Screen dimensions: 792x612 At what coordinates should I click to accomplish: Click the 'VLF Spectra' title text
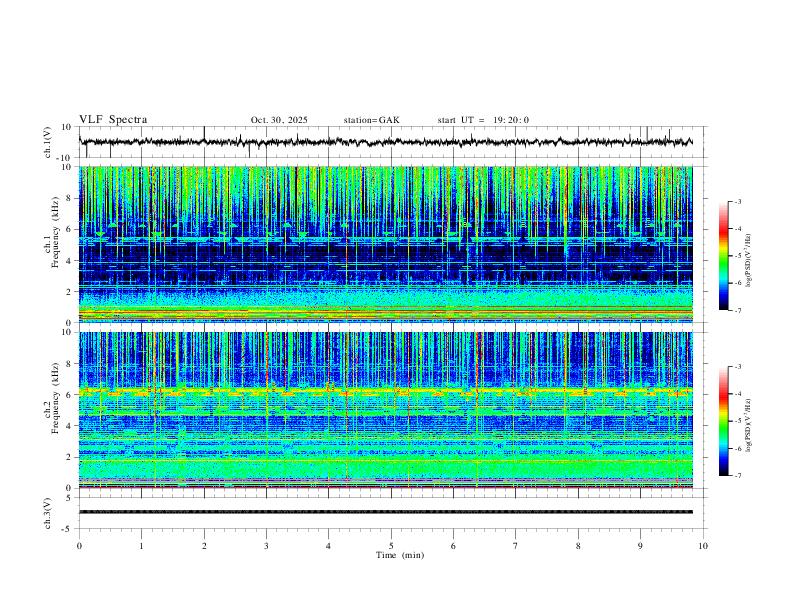click(113, 120)
